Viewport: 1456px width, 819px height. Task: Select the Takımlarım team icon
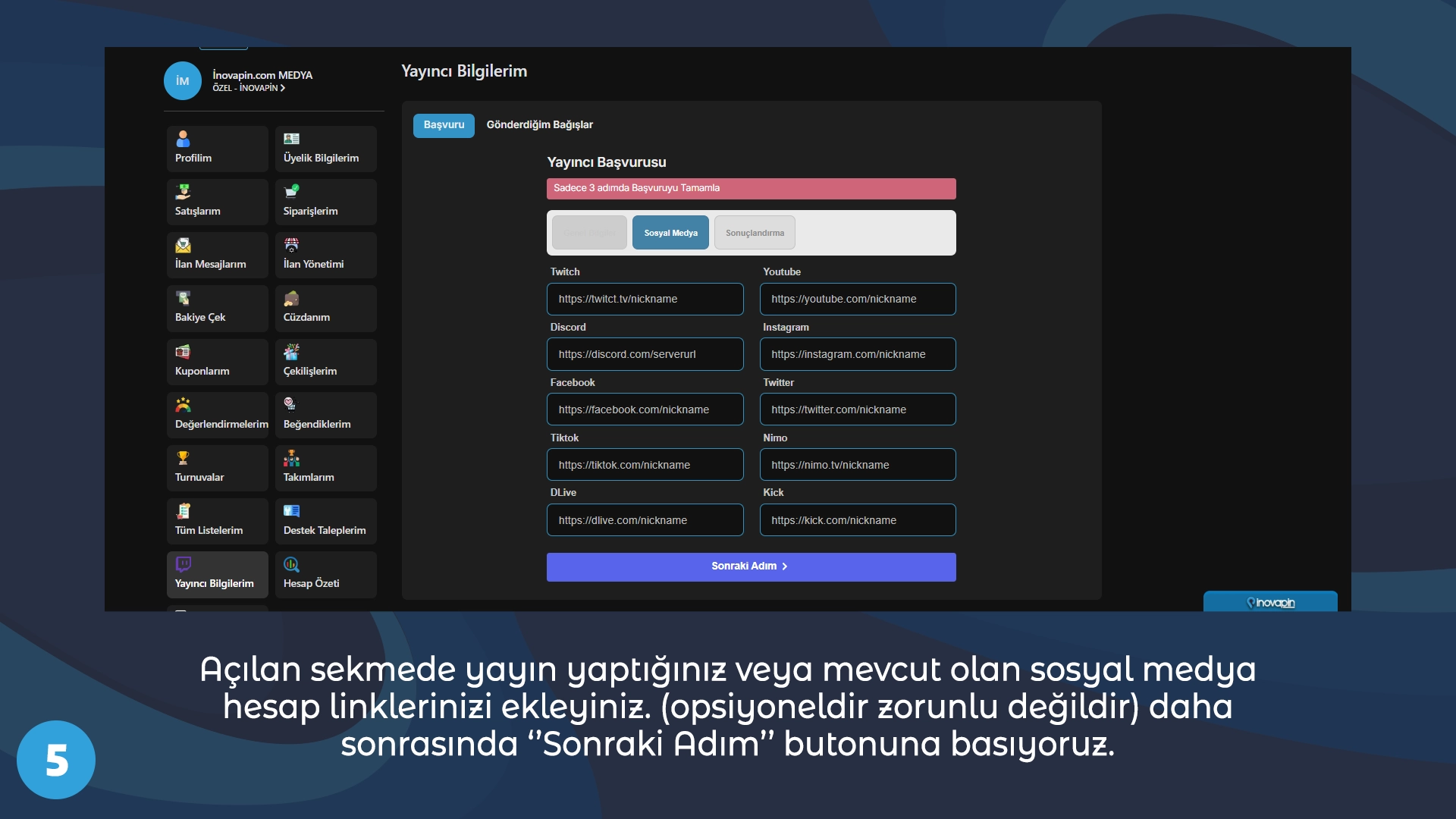(x=291, y=457)
